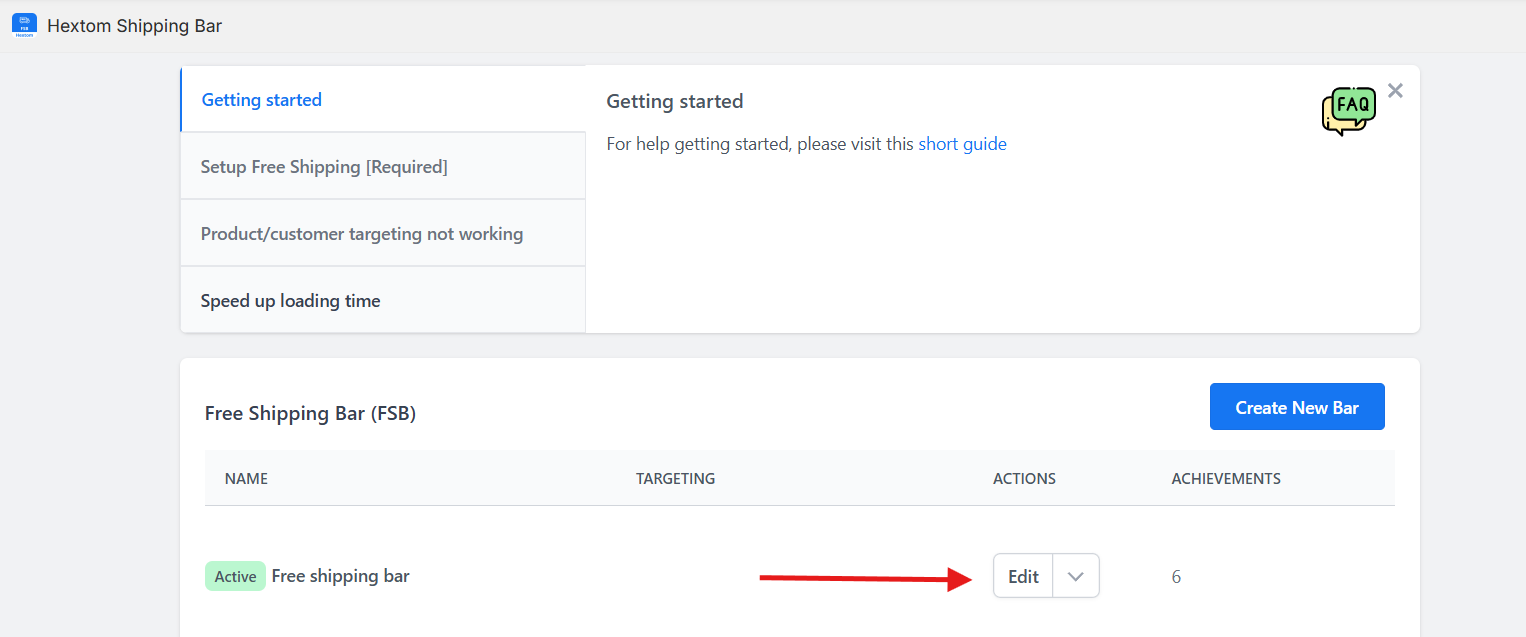This screenshot has height=637, width=1526.
Task: Click the NAME column header
Action: (246, 478)
